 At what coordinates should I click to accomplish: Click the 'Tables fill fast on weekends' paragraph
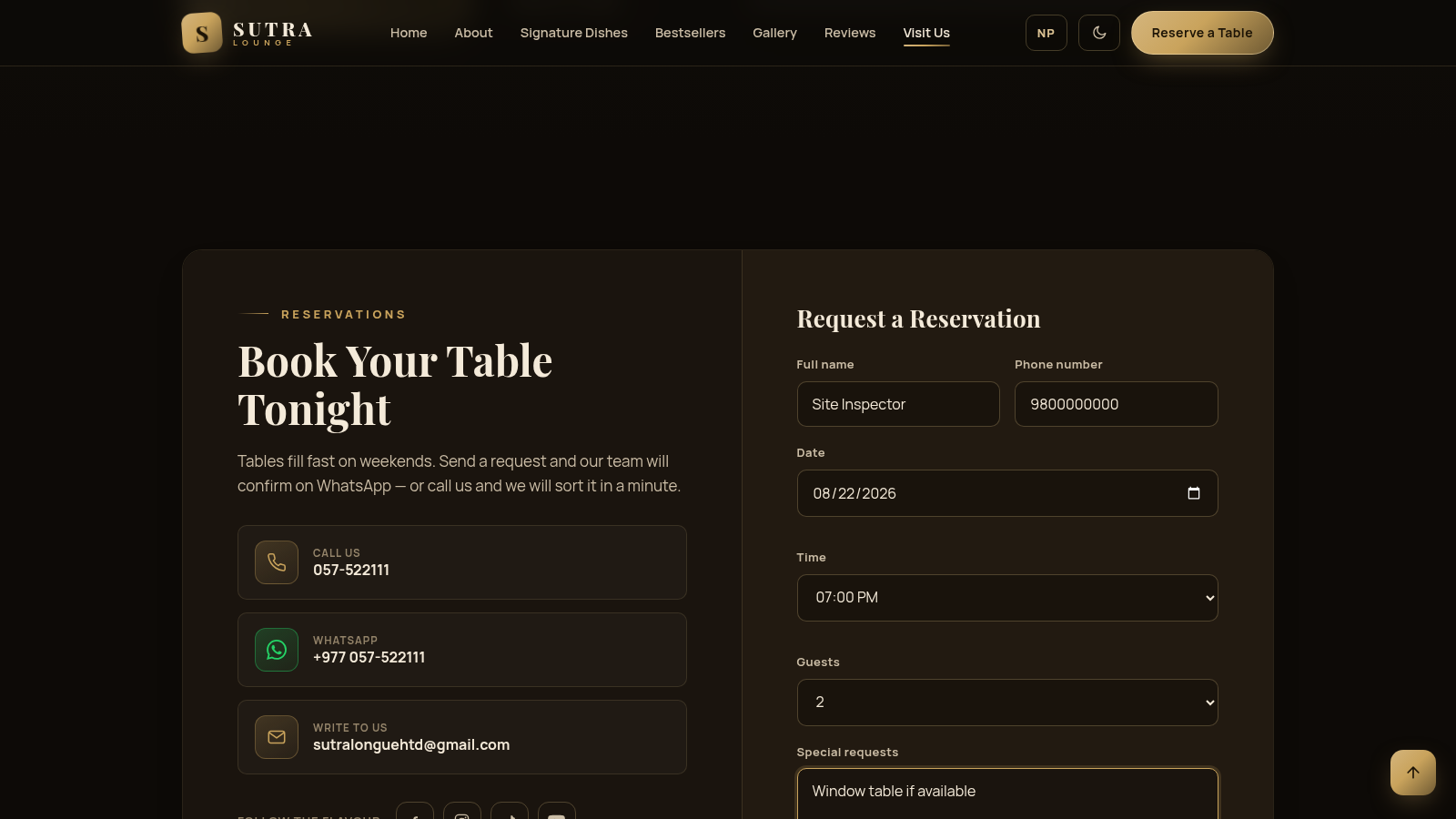(x=459, y=474)
